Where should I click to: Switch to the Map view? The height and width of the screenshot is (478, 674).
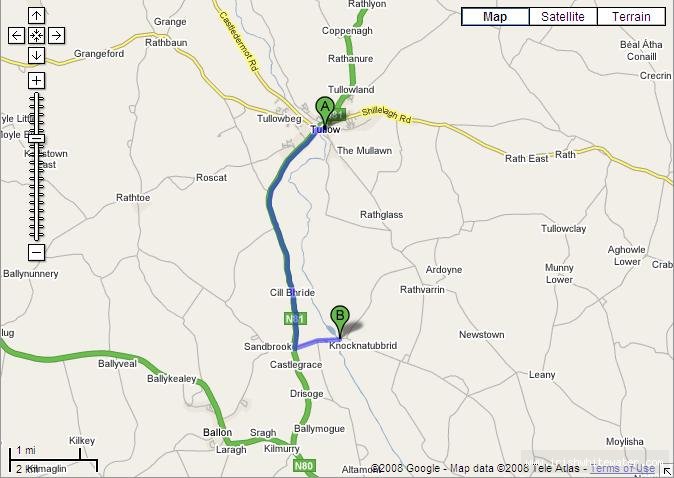point(495,16)
